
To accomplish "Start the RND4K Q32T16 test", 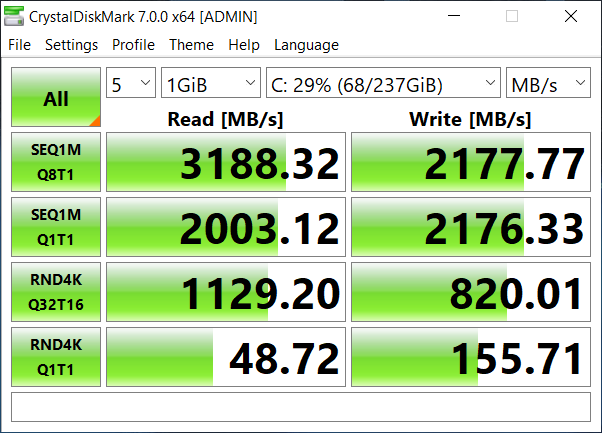I will 56,292.
